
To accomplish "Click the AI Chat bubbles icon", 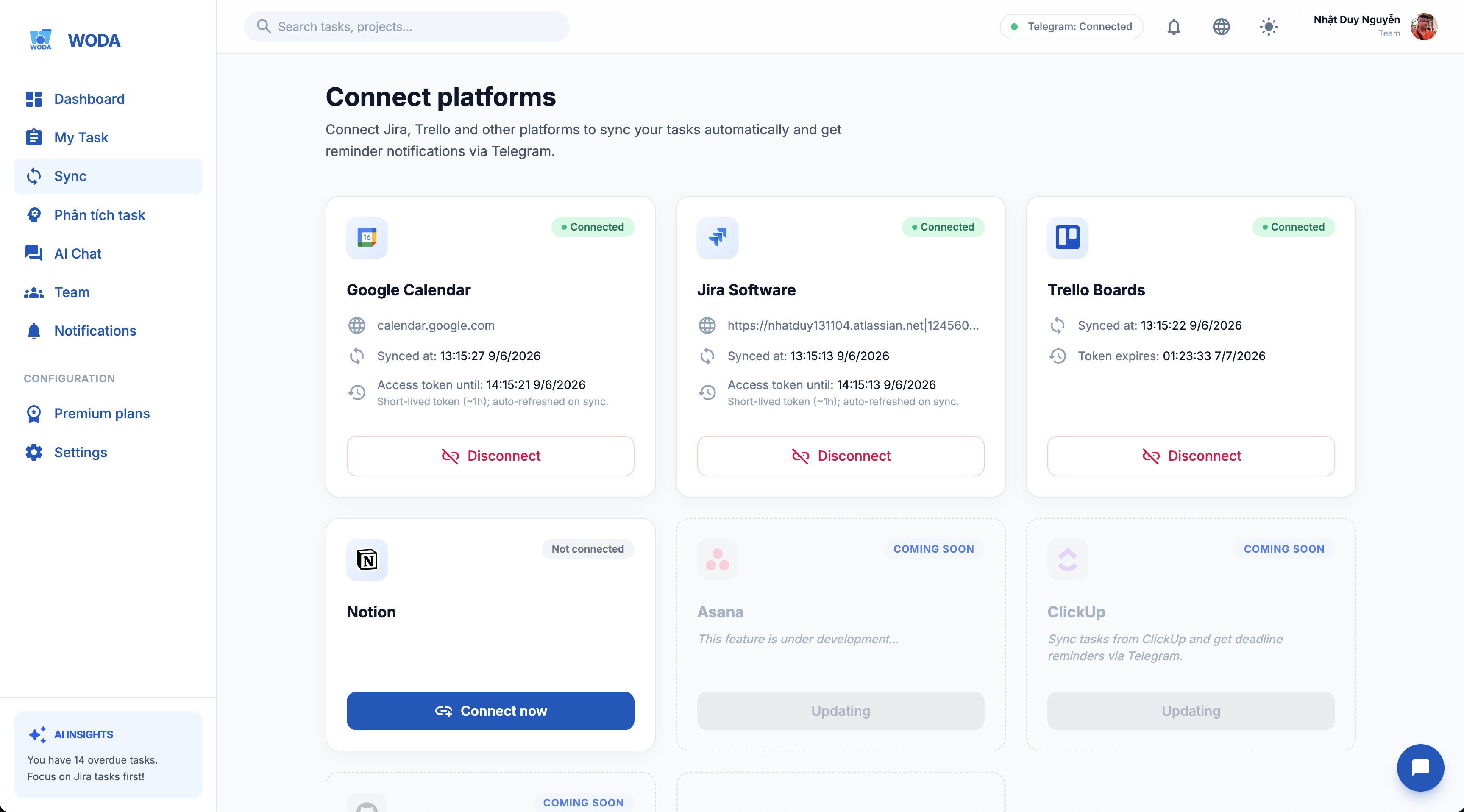I will click(33, 253).
